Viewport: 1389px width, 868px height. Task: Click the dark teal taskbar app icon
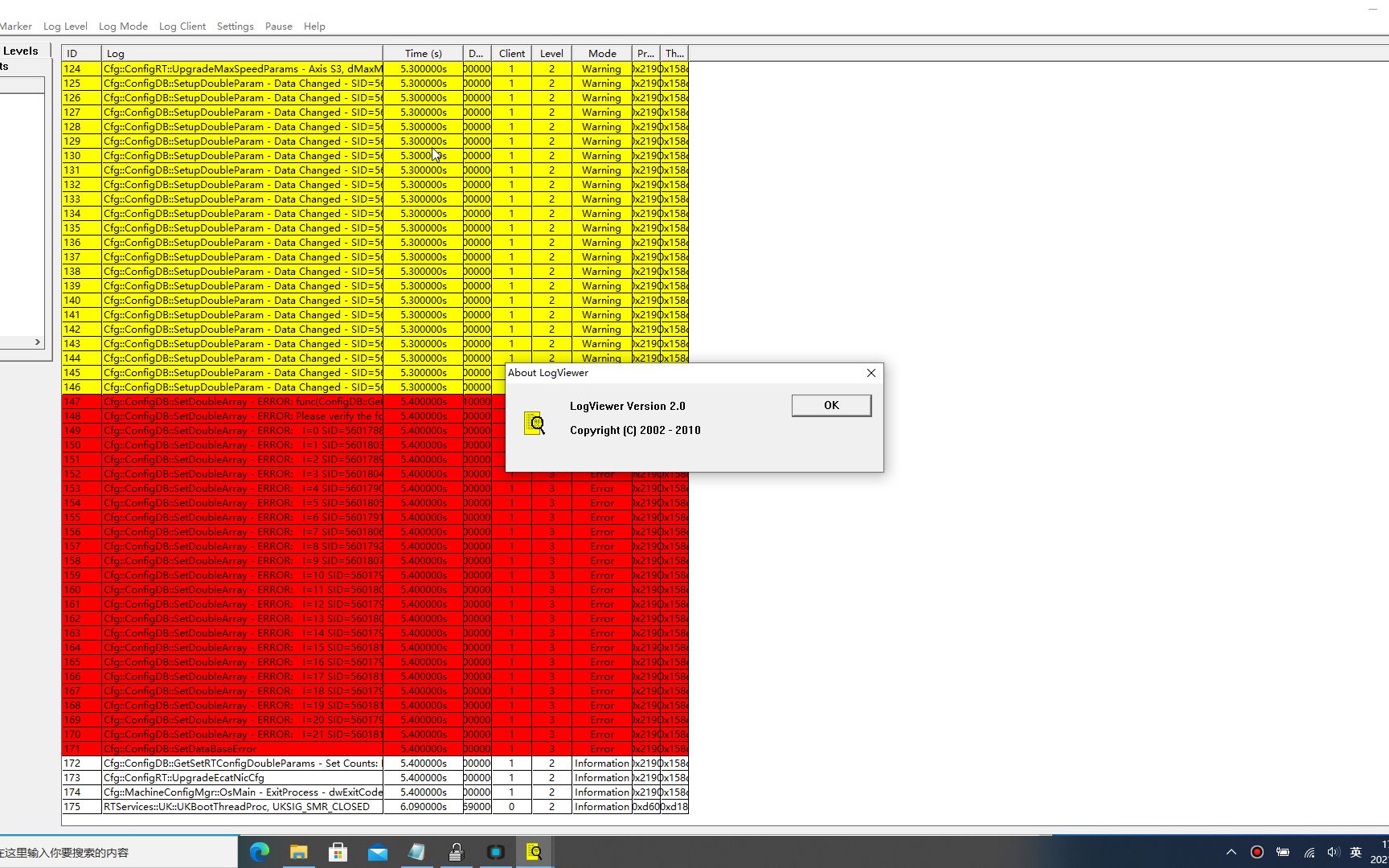[x=495, y=852]
